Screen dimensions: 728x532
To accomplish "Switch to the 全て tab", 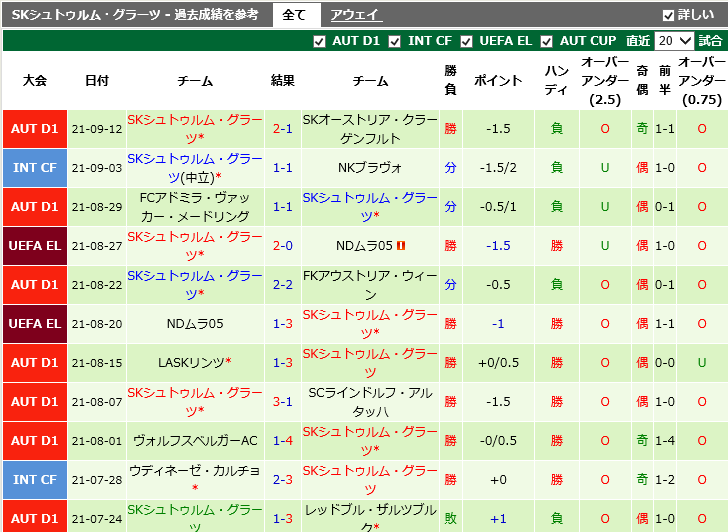I will [x=296, y=15].
